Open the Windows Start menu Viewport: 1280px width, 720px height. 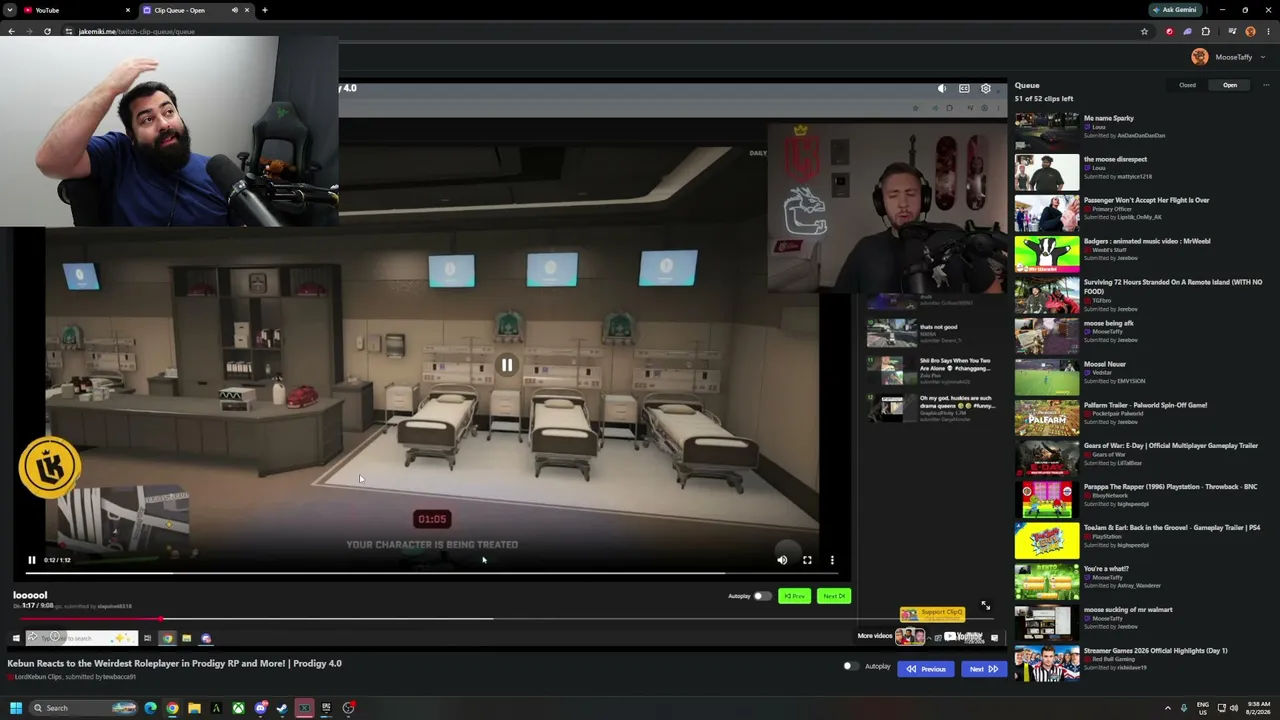[x=15, y=708]
